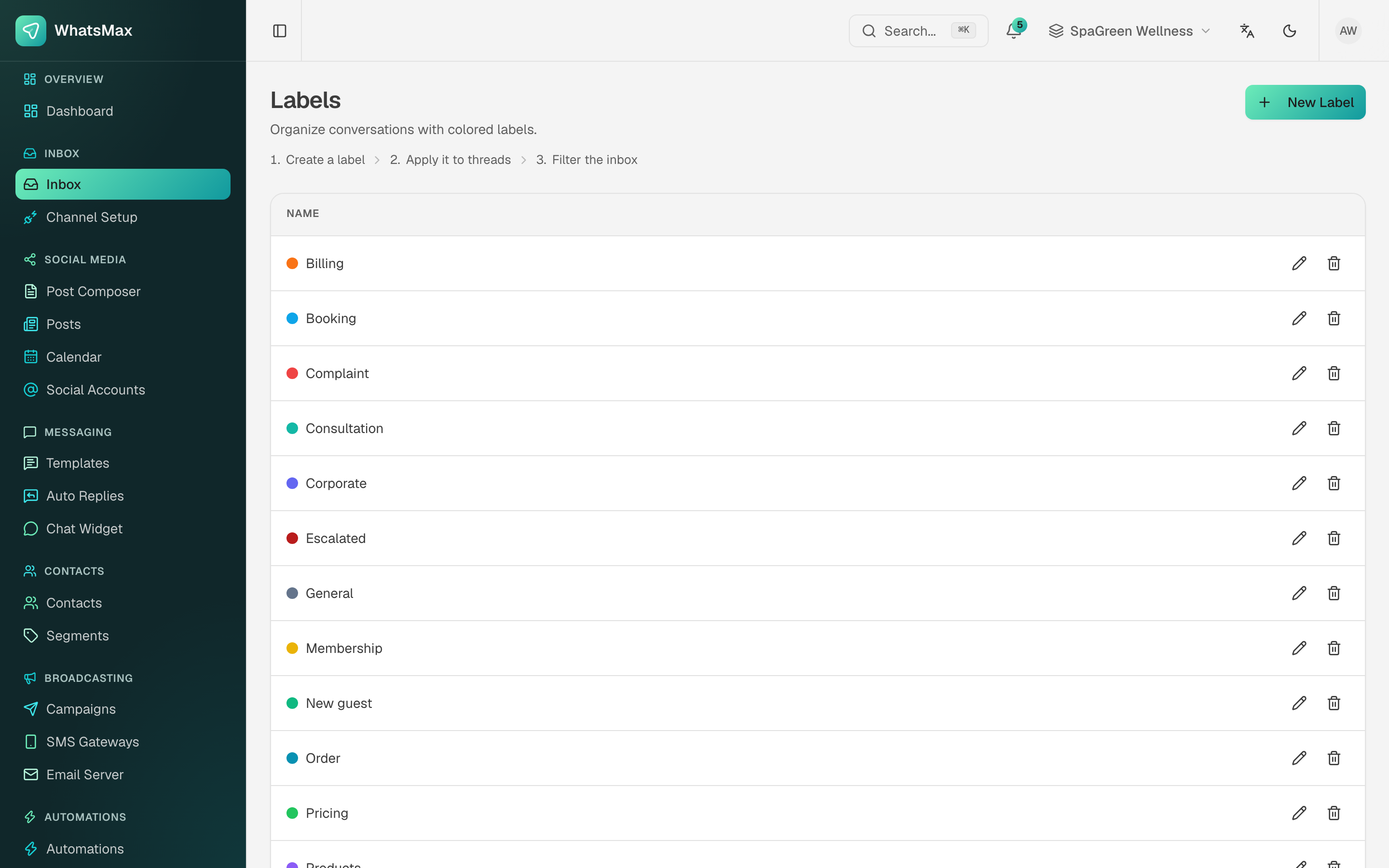The width and height of the screenshot is (1389, 868).
Task: Delete the Escalated label
Action: tap(1334, 539)
